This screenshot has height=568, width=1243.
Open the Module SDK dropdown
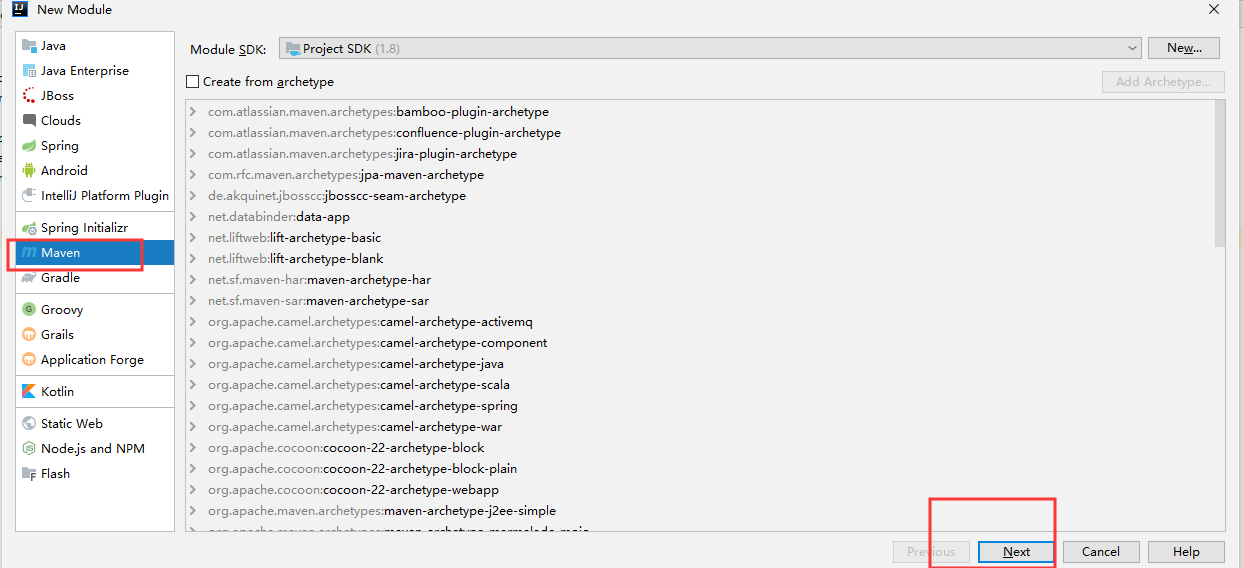point(709,48)
